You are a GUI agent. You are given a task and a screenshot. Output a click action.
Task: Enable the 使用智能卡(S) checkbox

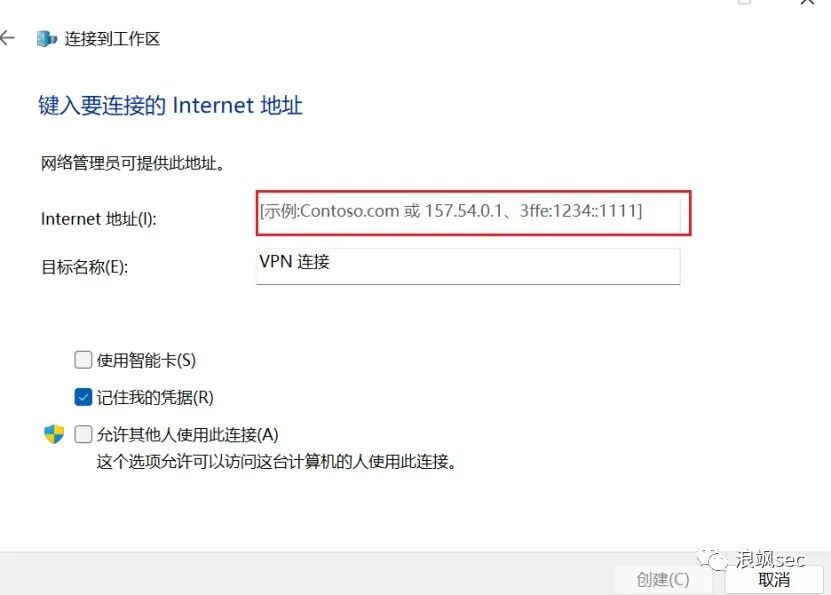[x=83, y=360]
